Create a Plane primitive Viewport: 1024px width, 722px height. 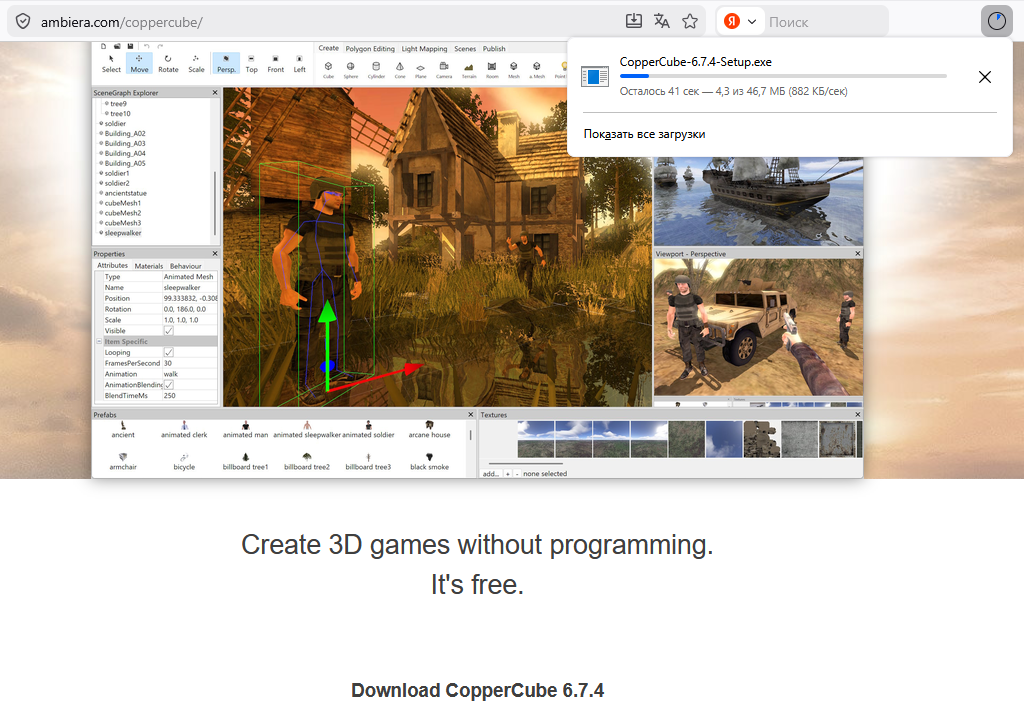coord(421,70)
